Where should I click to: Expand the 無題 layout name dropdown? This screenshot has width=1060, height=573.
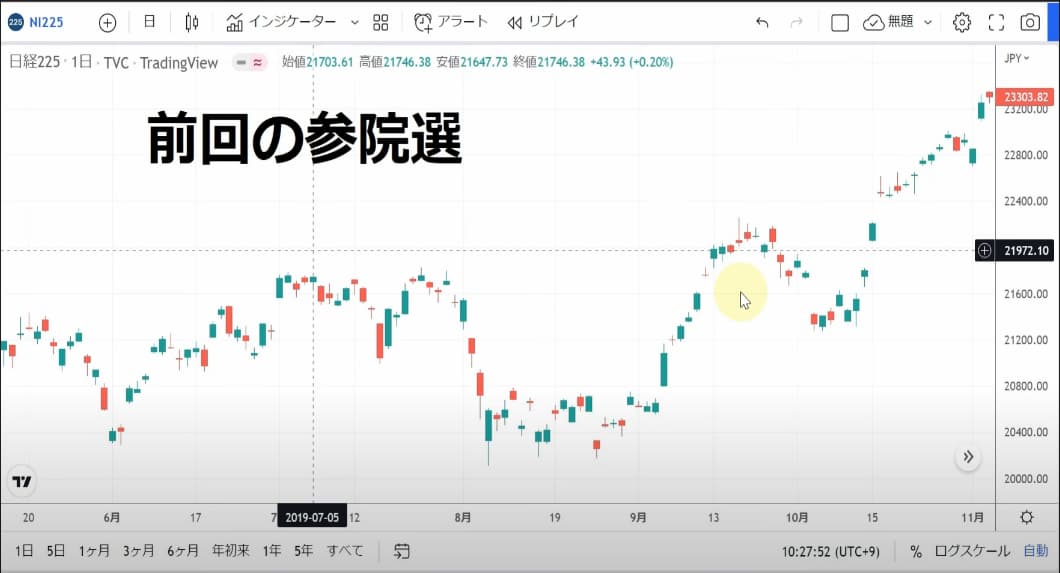(928, 22)
